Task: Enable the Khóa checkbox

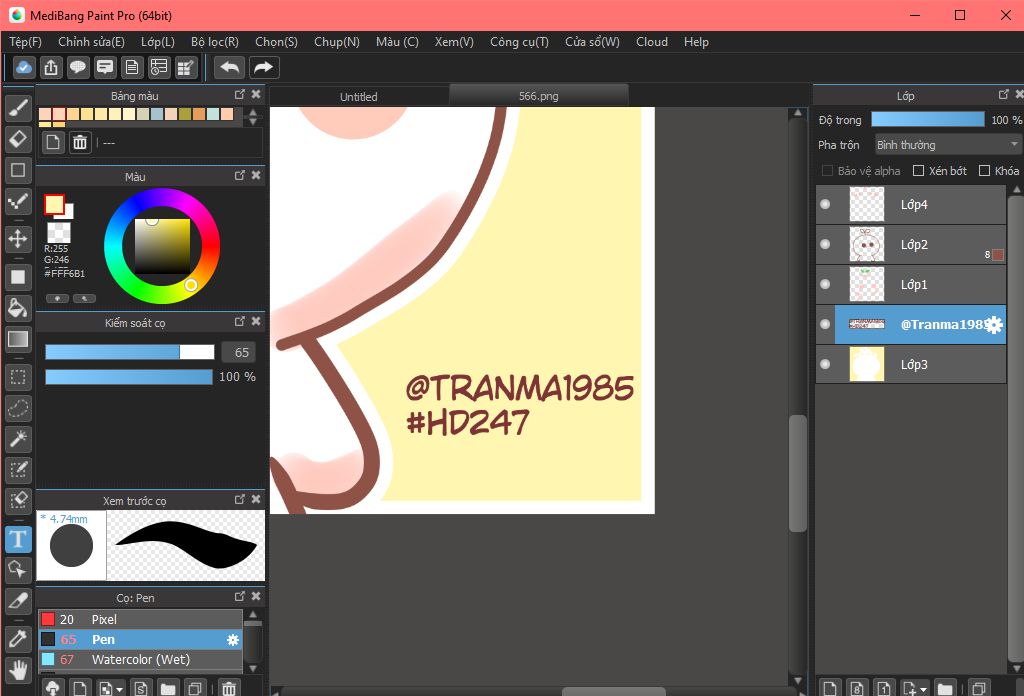Action: [x=984, y=170]
